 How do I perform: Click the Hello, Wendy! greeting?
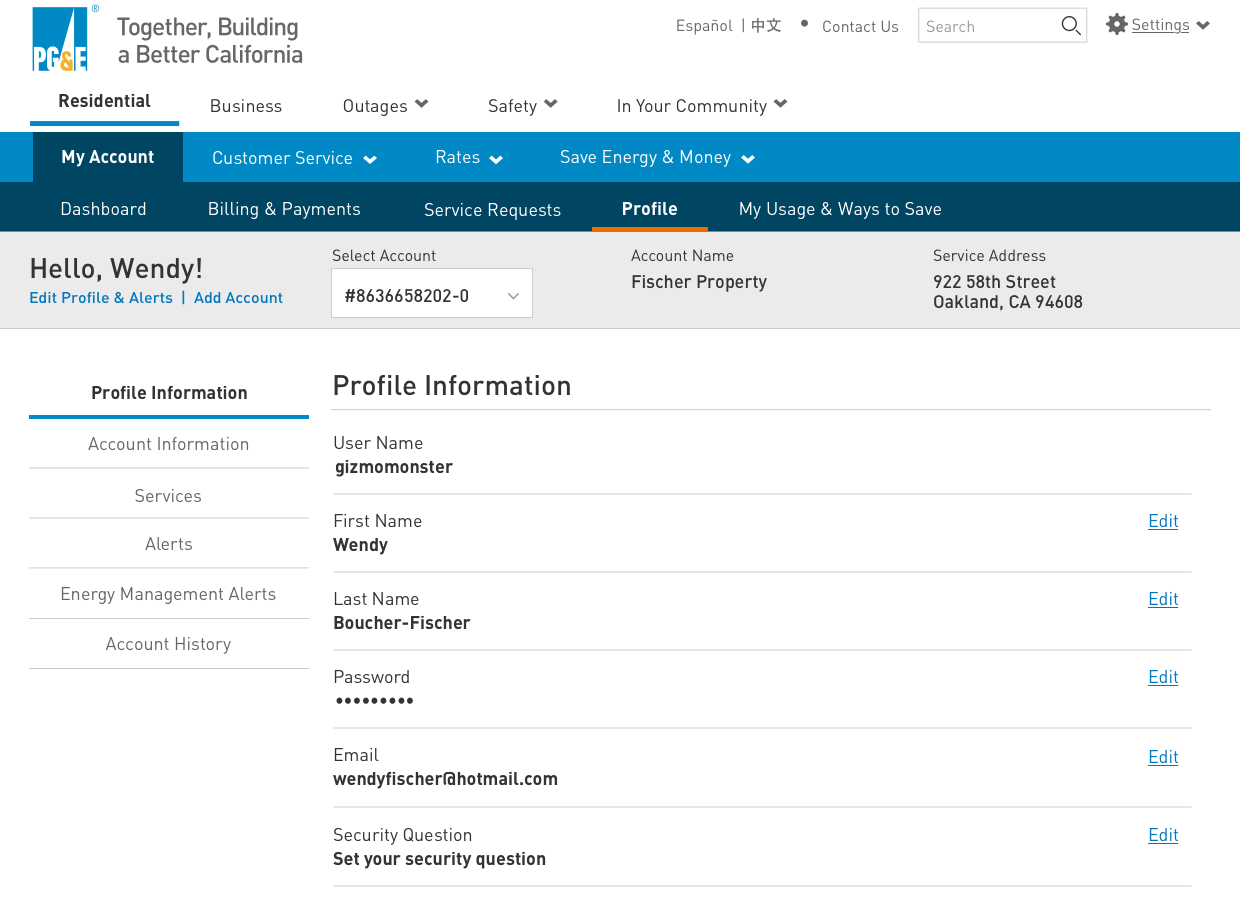116,268
